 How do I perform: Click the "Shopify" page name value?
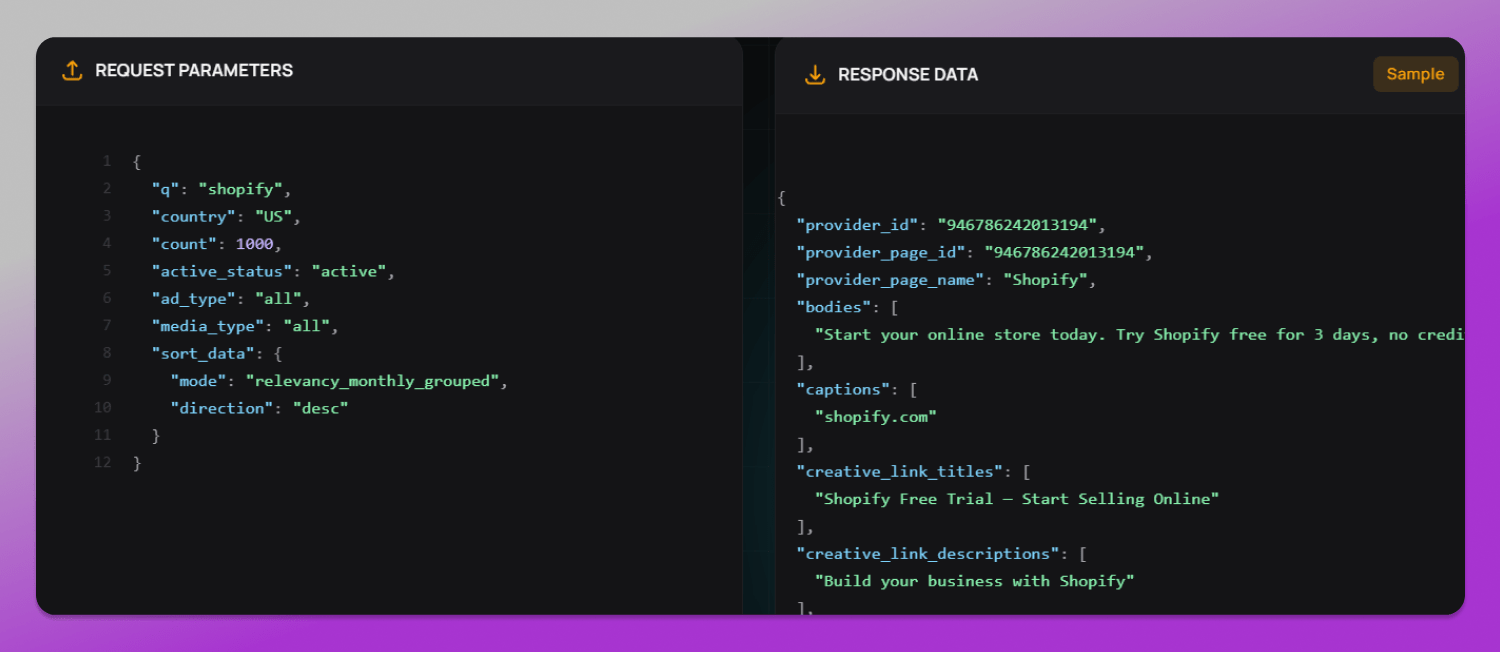(x=1045, y=280)
